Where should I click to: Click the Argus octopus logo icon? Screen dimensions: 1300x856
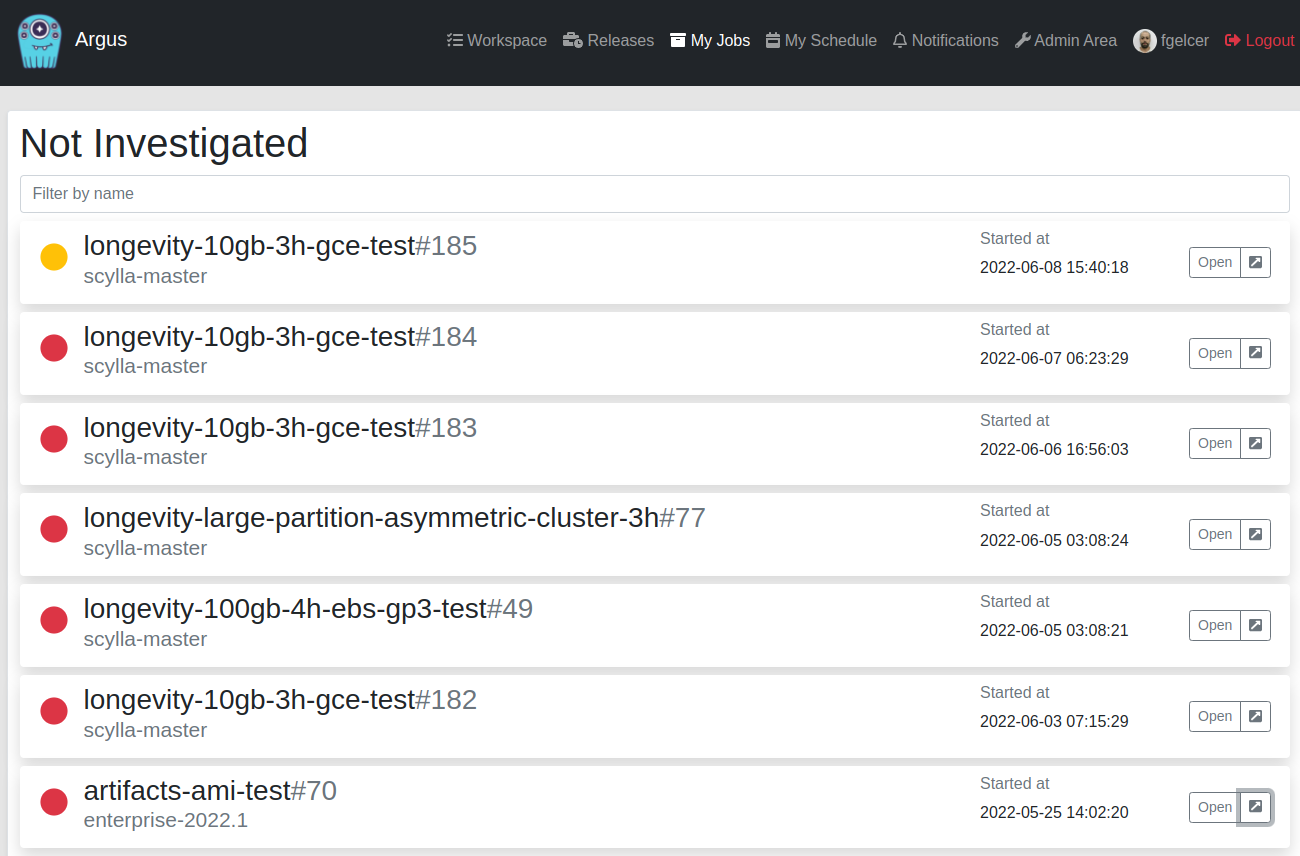pos(40,41)
